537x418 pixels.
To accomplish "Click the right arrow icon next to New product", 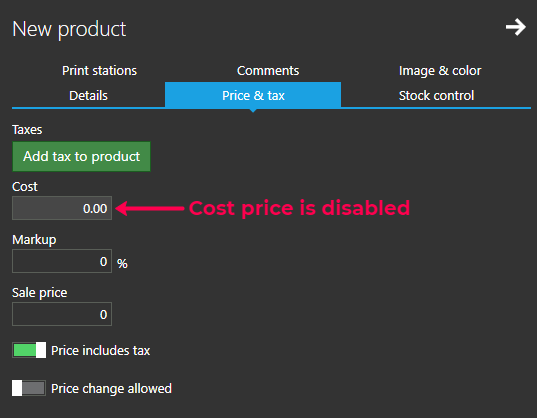I will coord(515,27).
